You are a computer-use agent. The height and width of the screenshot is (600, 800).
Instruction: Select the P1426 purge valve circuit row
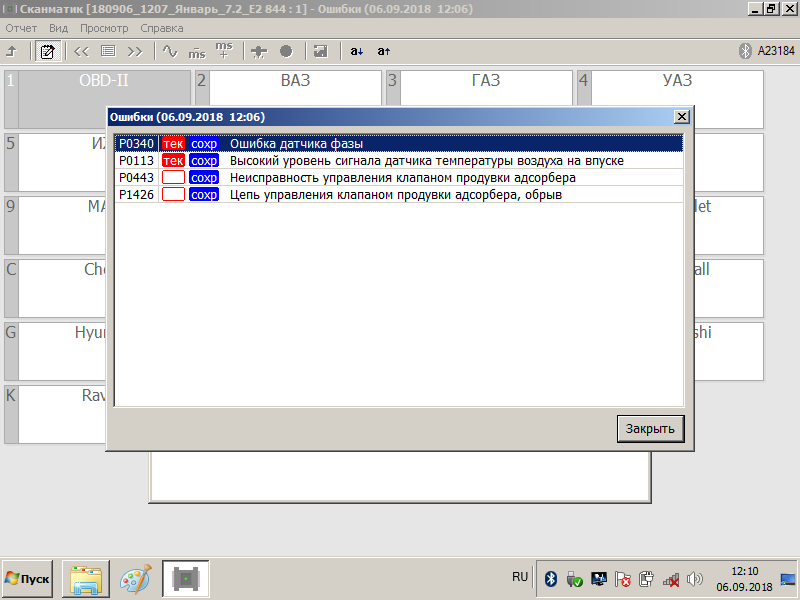coord(398,195)
